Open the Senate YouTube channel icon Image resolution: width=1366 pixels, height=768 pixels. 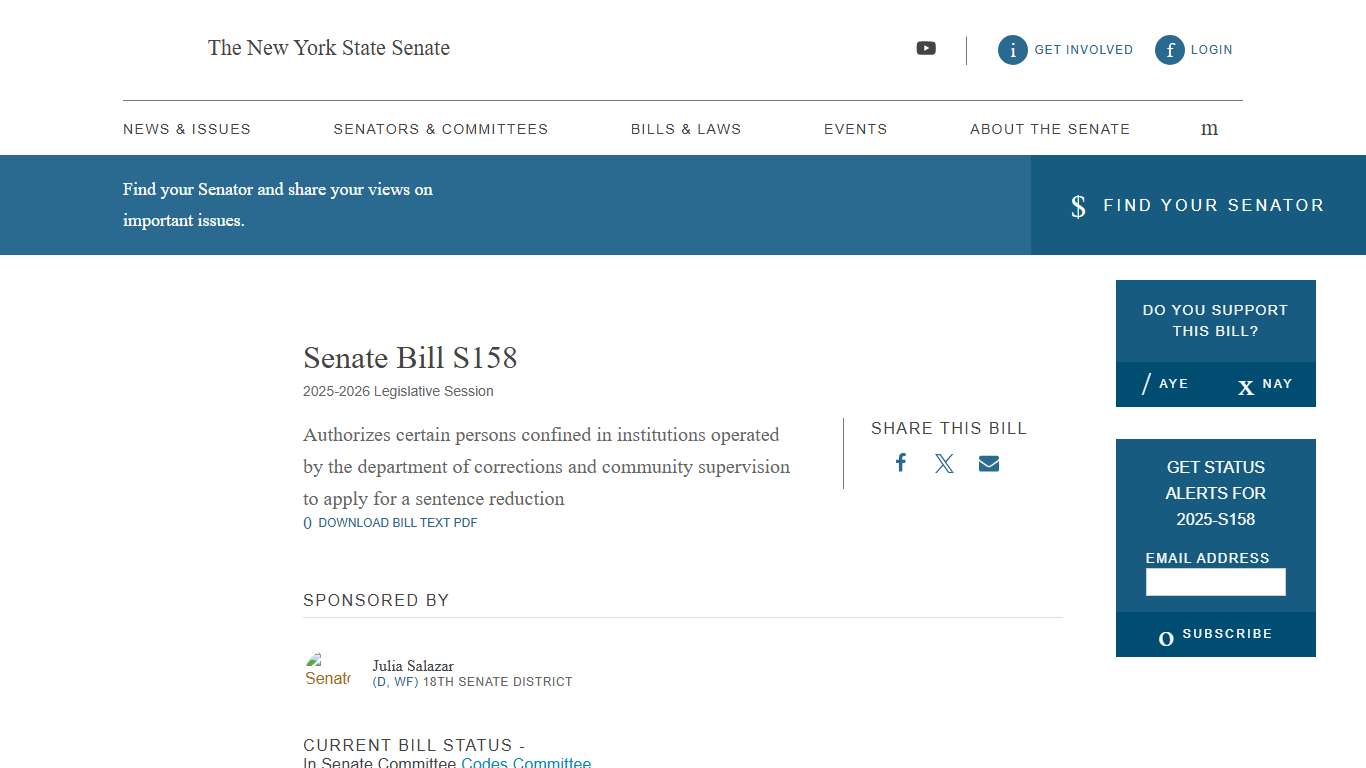pyautogui.click(x=926, y=48)
